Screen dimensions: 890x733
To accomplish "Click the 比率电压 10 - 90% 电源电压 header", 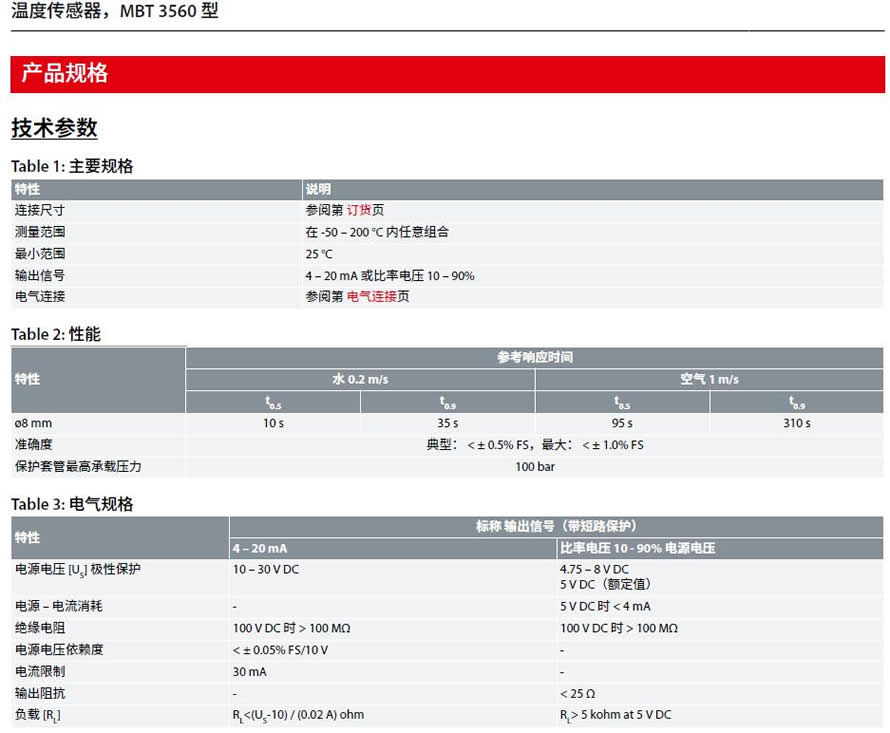I will point(637,548).
